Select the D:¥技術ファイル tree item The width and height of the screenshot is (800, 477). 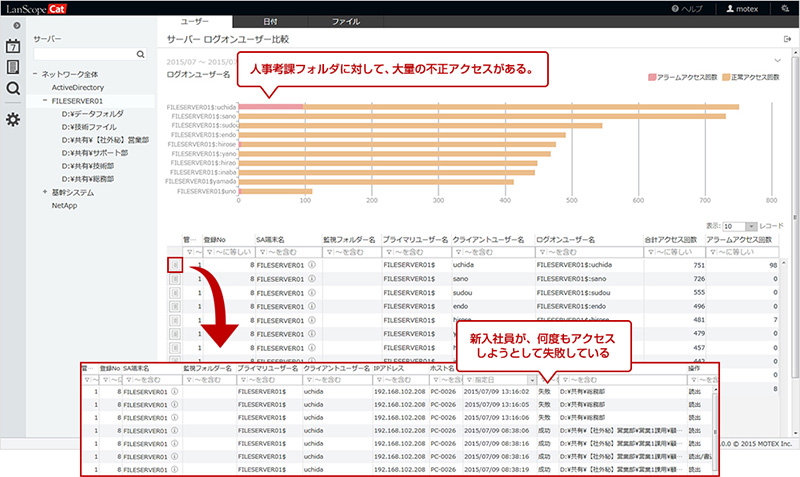89,127
